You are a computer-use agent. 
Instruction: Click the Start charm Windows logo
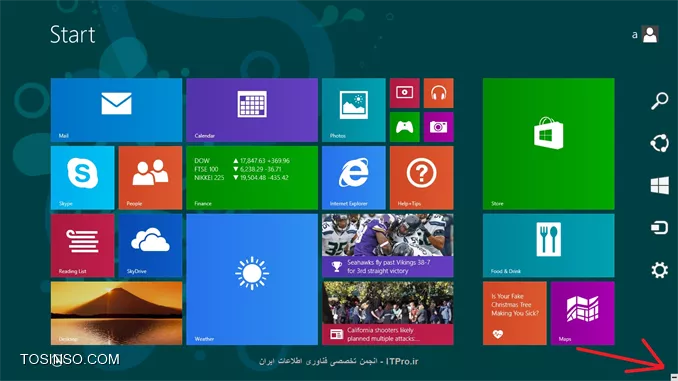coord(660,186)
